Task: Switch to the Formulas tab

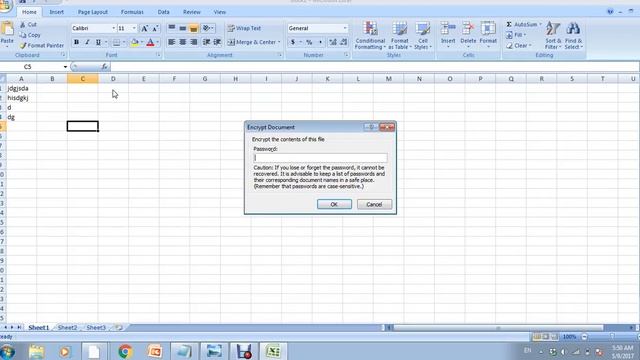Action: click(x=132, y=12)
